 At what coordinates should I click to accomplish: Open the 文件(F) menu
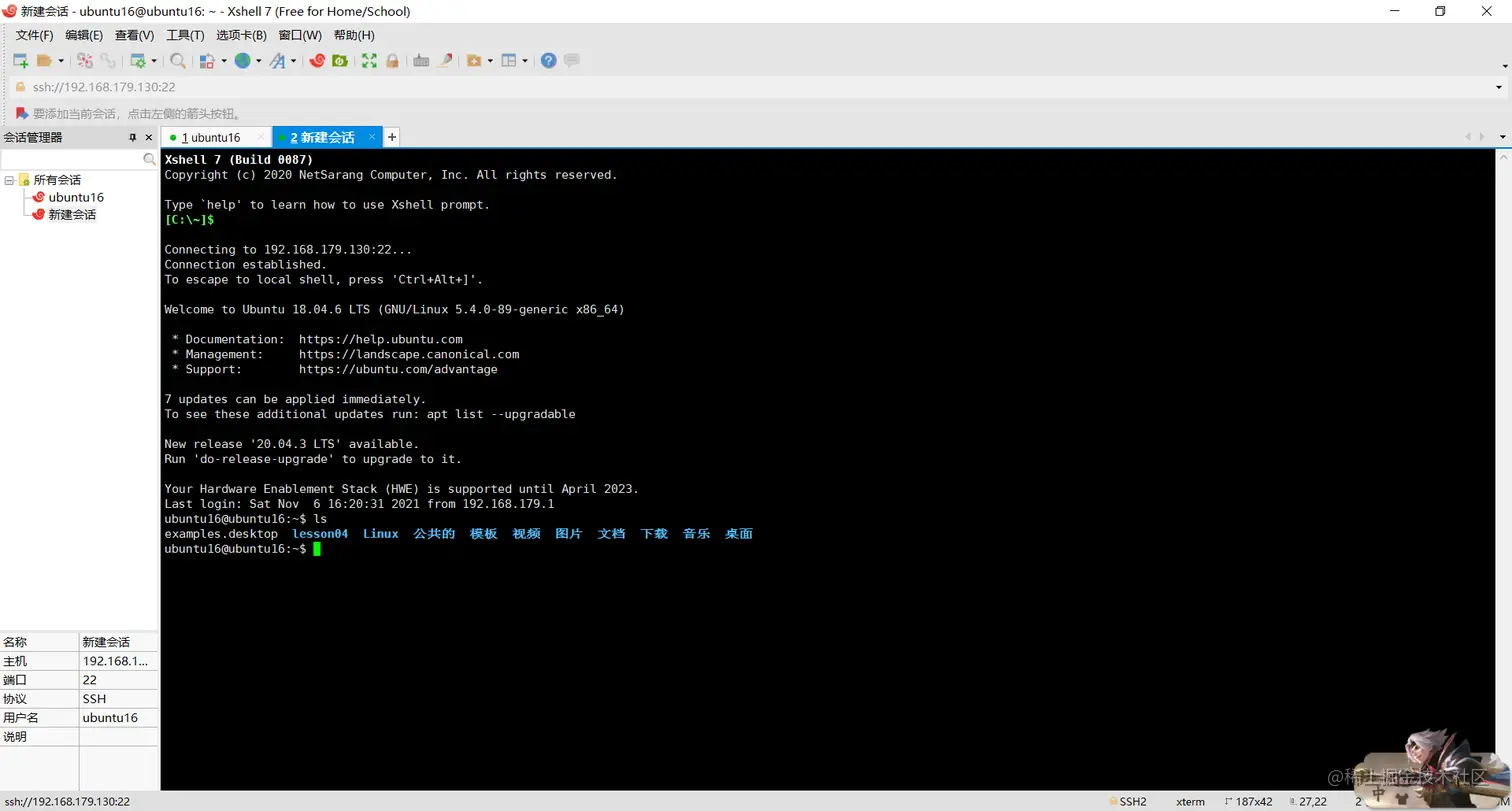point(34,35)
